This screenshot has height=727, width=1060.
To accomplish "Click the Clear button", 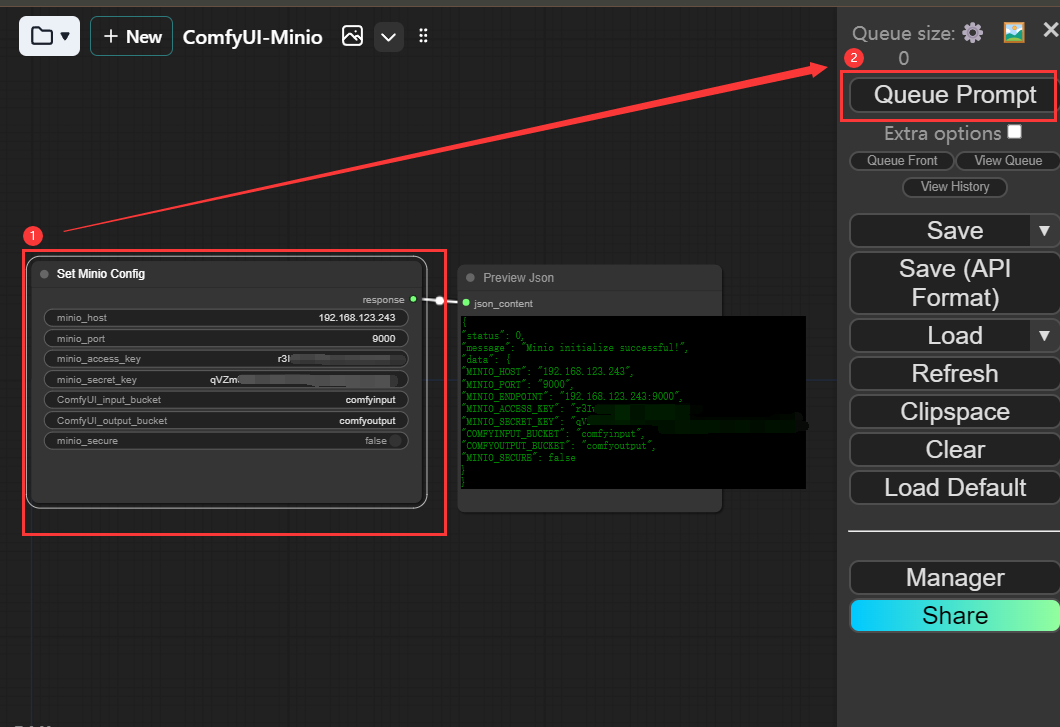I will click(x=955, y=449).
